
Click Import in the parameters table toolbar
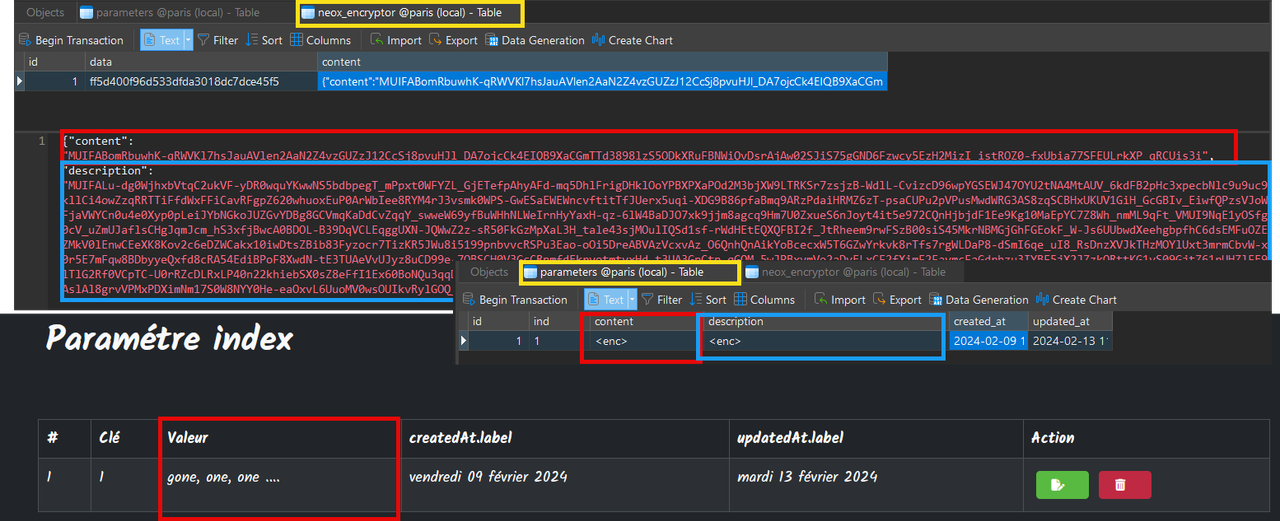840,299
